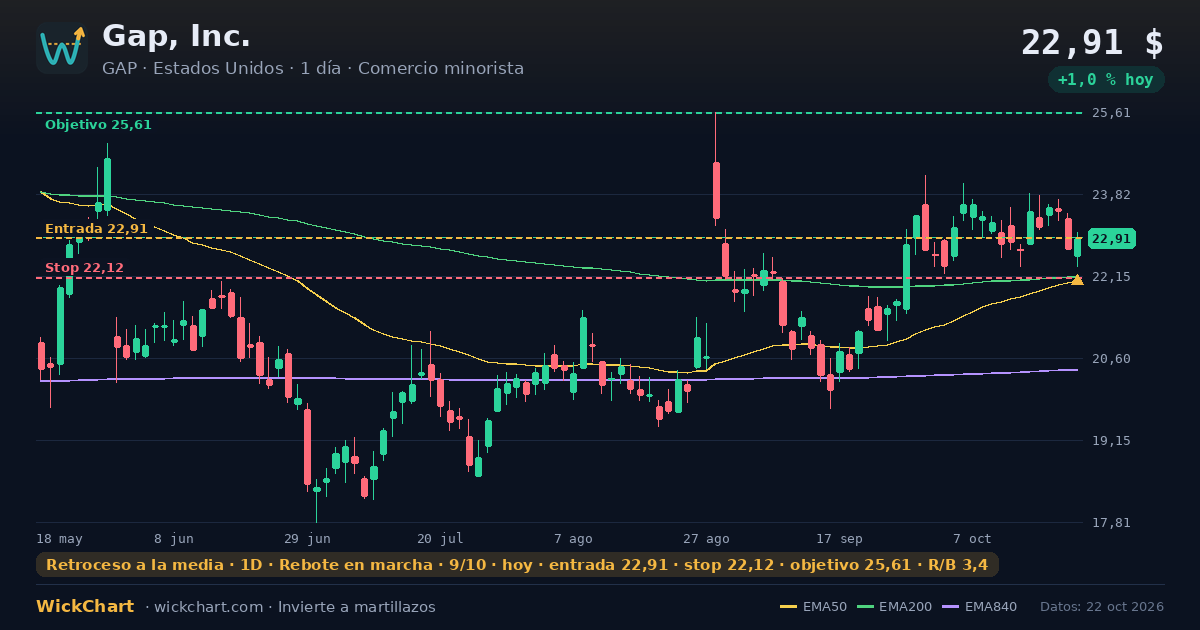
Task: Click the '7 ago' date label
Action: tap(573, 538)
